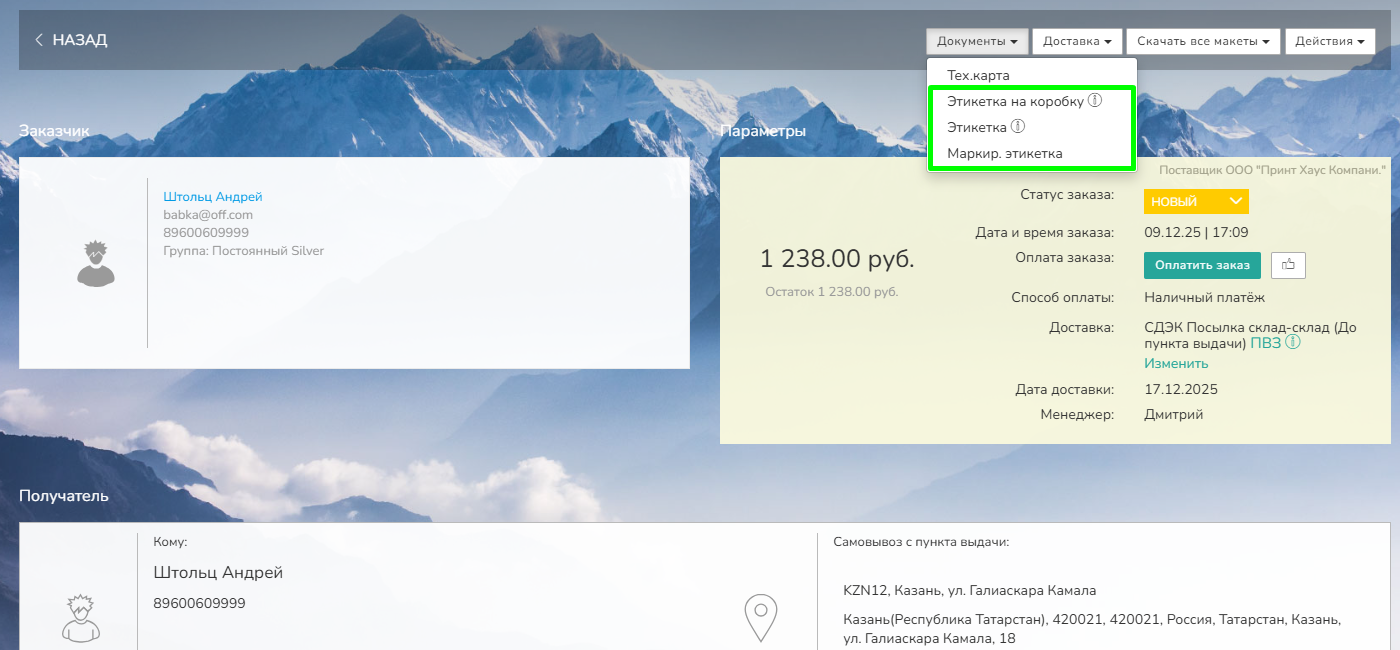Click the map pin location icon
The height and width of the screenshot is (650, 1400).
click(761, 617)
